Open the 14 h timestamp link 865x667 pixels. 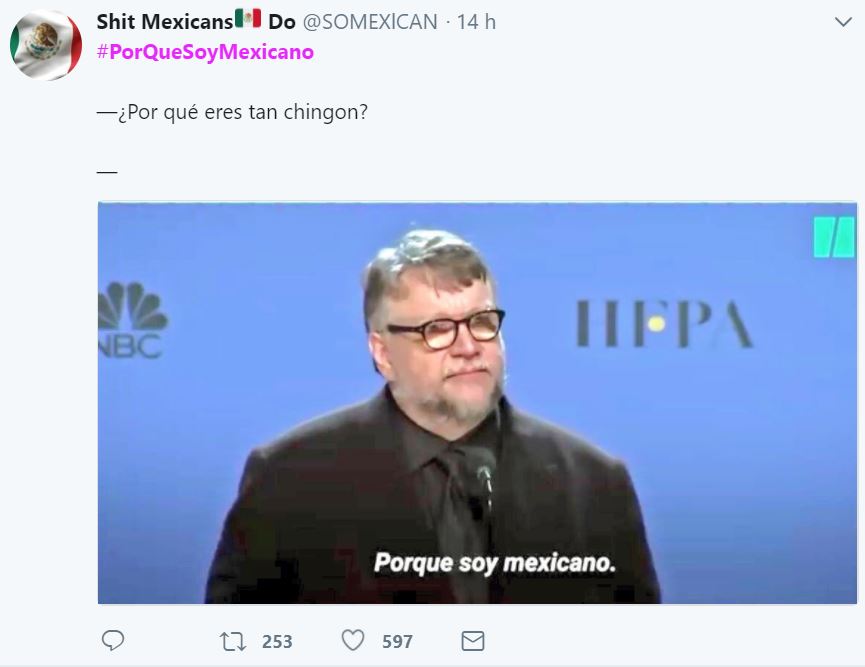tap(476, 22)
